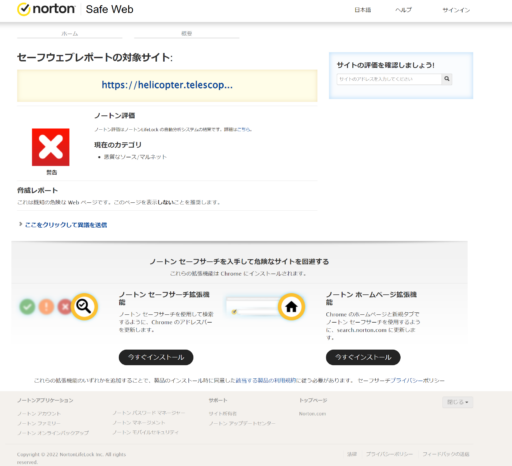Click the homepage extension house icon
Image resolution: width=512 pixels, height=466 pixels.
[x=291, y=306]
